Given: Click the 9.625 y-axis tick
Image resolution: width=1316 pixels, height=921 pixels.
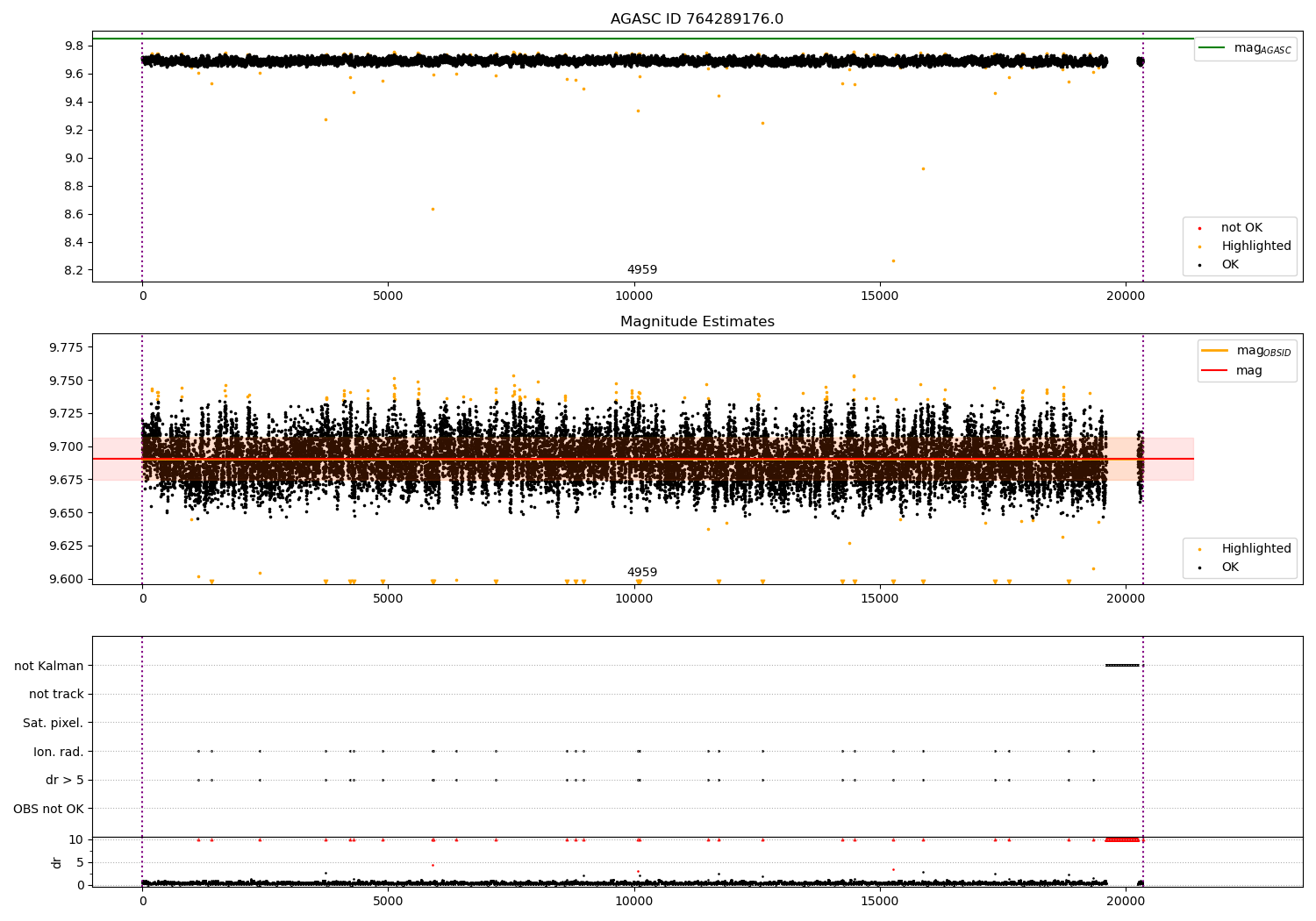Looking at the screenshot, I should point(67,546).
